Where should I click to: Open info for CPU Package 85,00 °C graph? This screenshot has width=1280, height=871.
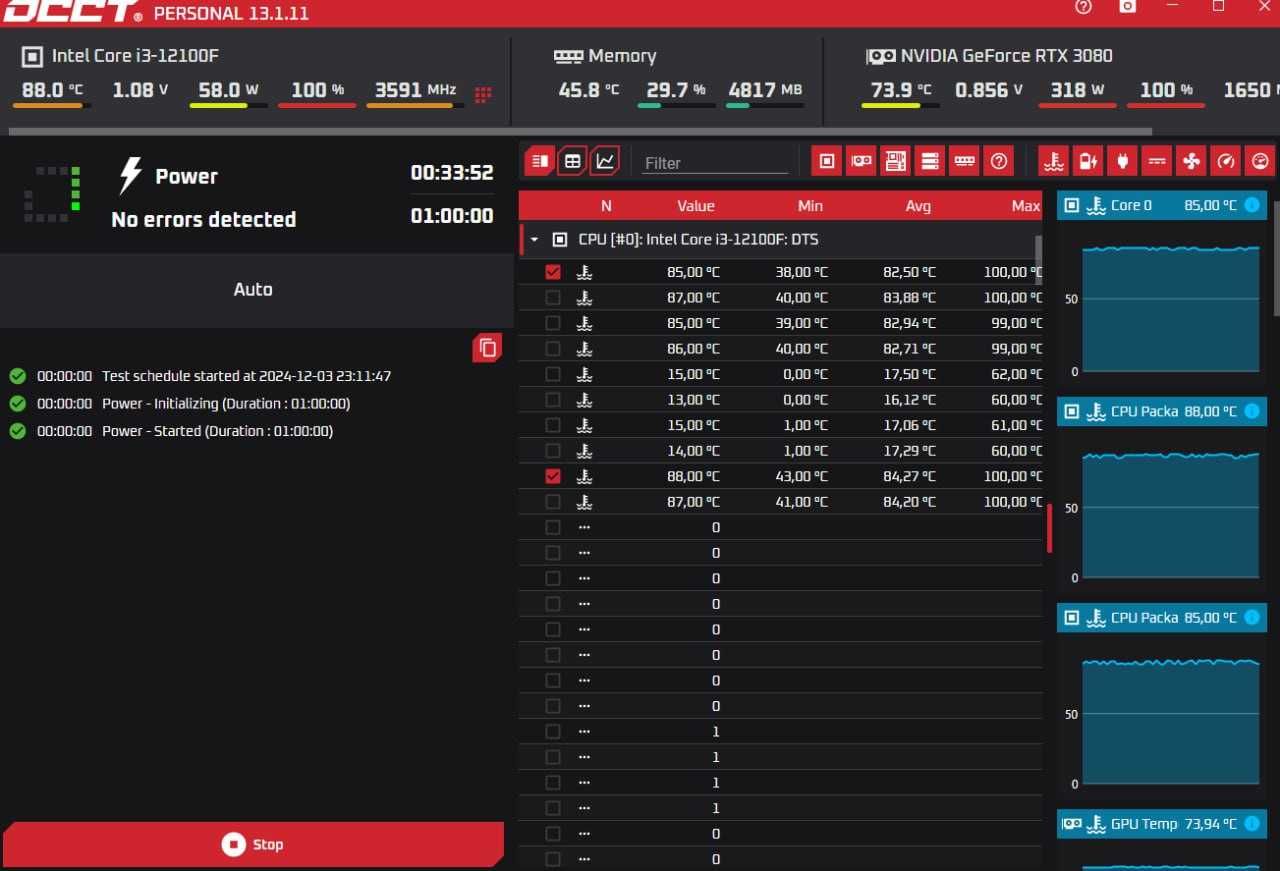coord(1252,618)
